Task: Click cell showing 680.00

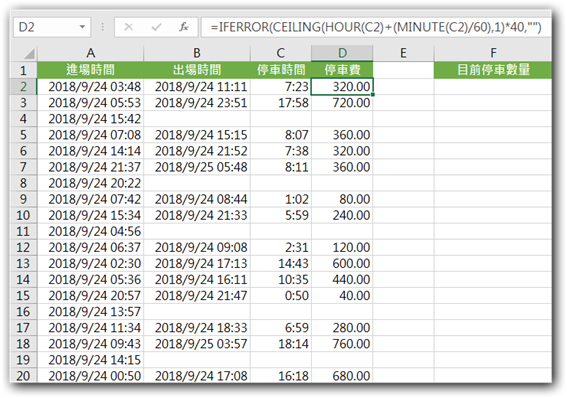Action: click(342, 376)
